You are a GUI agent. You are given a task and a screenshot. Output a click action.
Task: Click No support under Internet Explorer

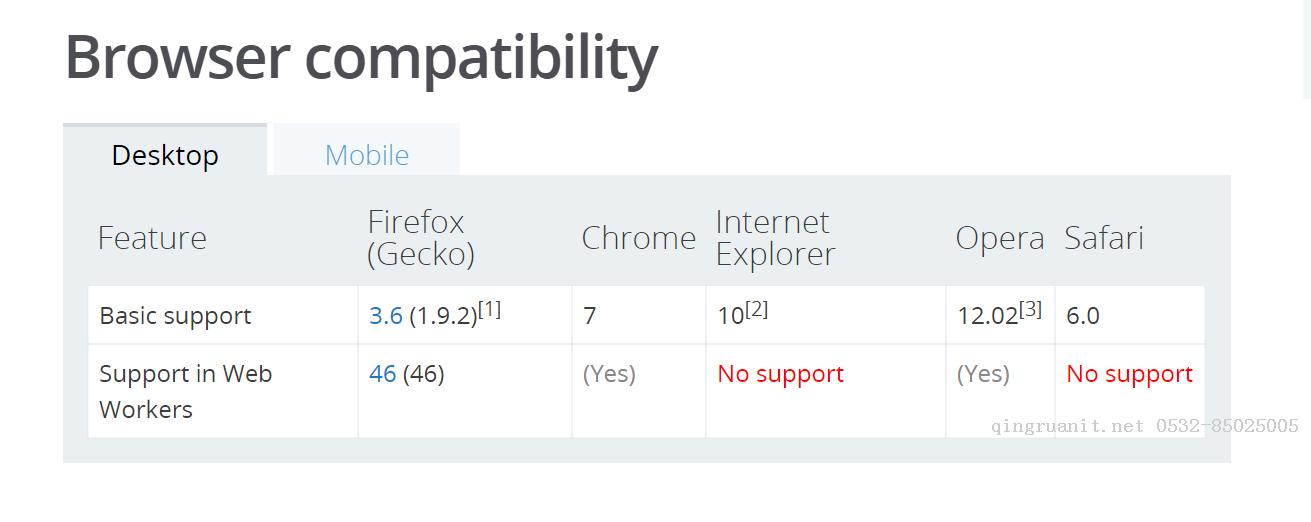[780, 374]
